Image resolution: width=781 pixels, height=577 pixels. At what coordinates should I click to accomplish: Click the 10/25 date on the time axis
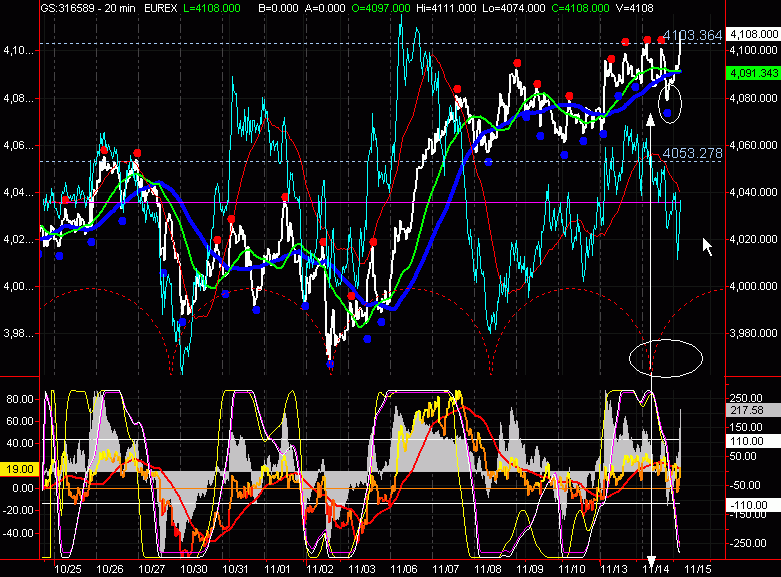[x=68, y=569]
